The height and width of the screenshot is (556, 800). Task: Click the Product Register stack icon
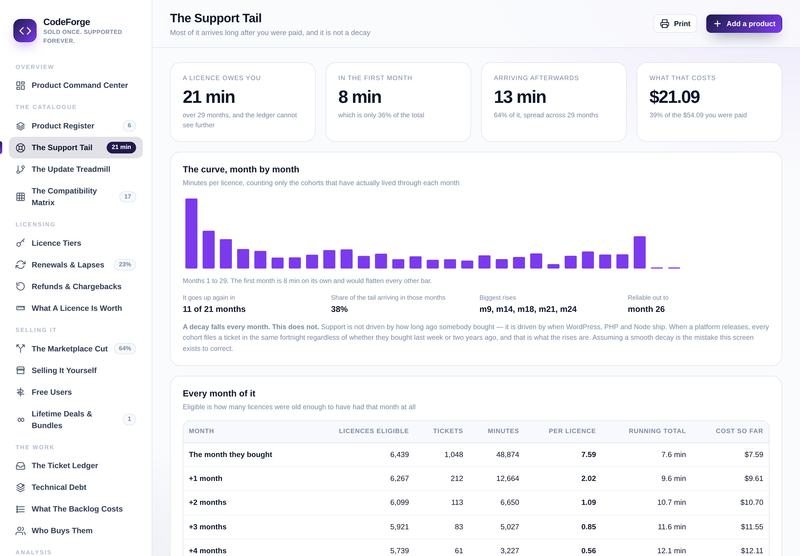20,126
